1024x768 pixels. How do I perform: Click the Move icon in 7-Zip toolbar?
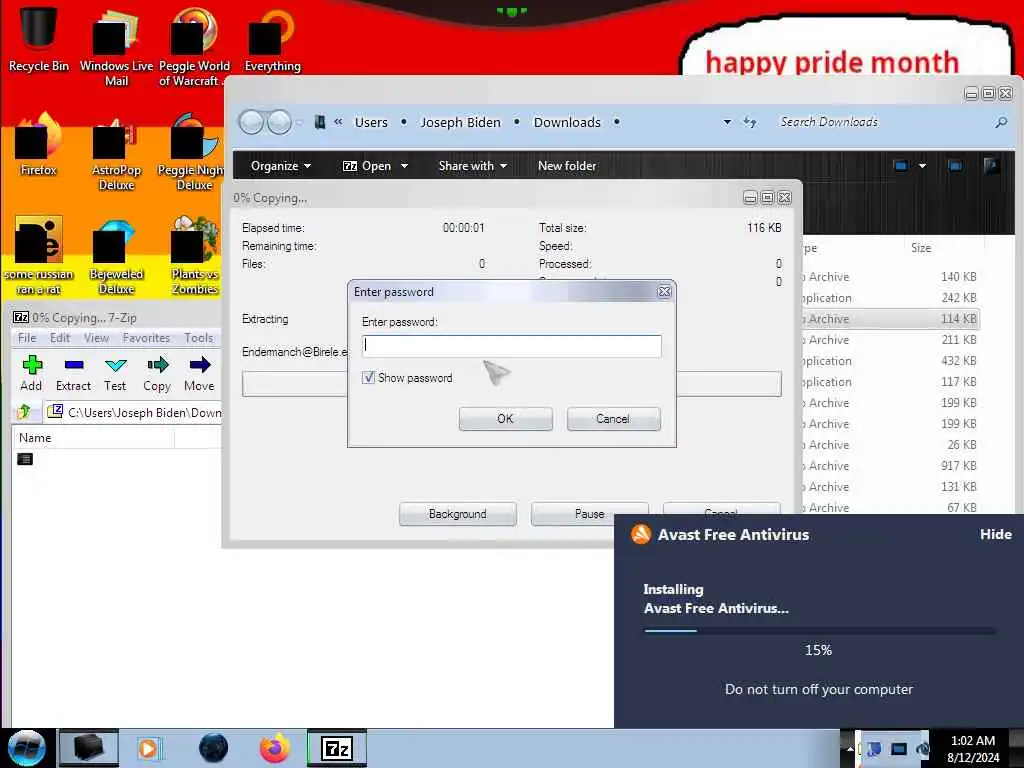point(199,373)
